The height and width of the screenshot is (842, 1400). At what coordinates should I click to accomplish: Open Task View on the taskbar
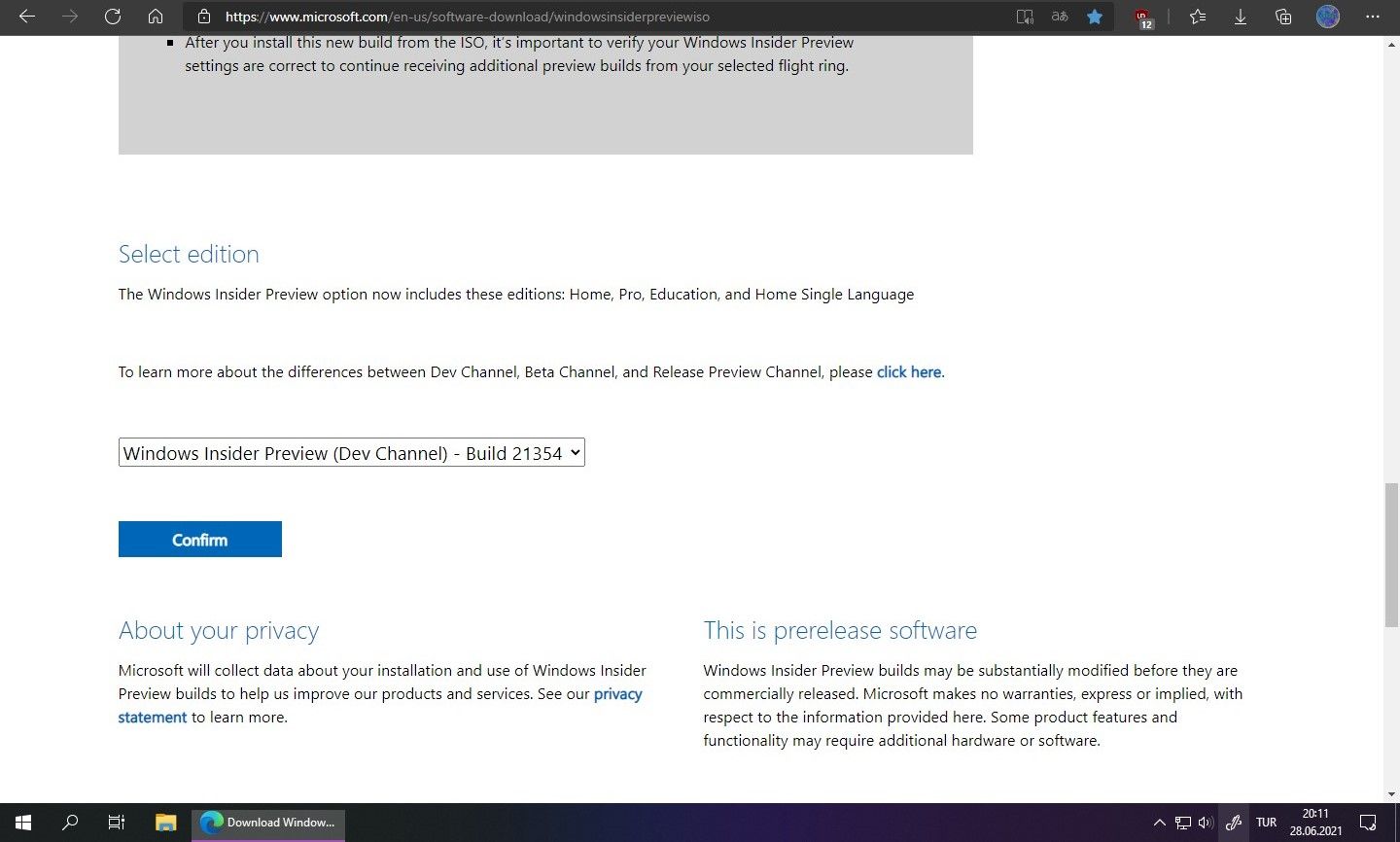[117, 823]
